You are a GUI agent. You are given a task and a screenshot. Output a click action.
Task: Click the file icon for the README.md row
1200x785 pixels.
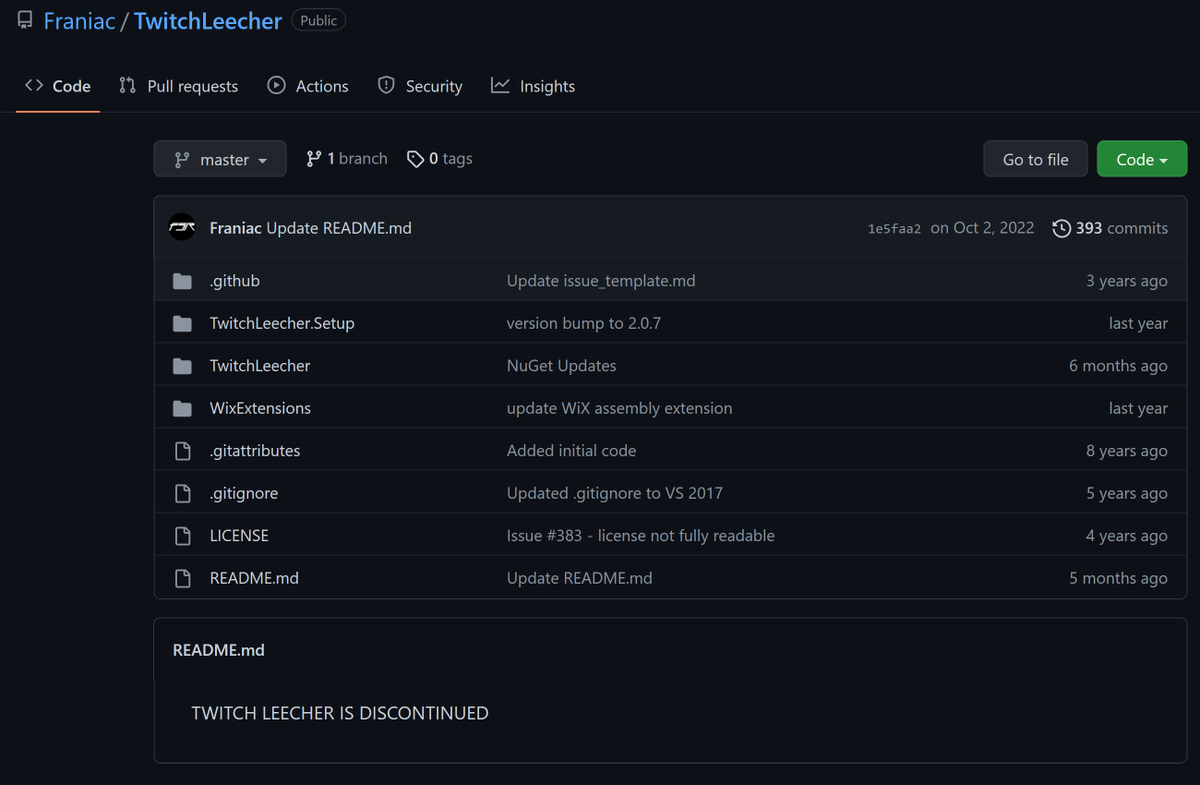coord(182,578)
